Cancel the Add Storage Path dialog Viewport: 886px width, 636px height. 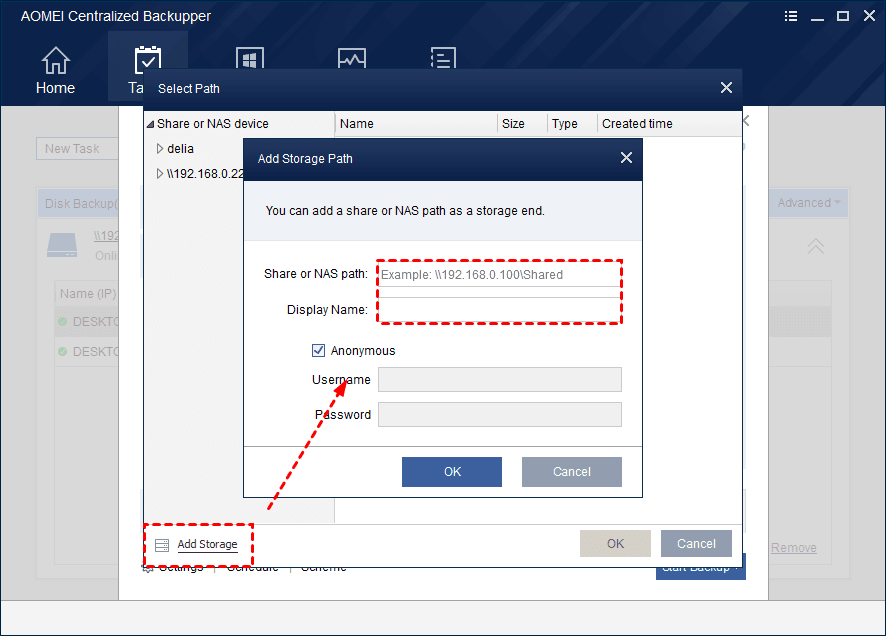(x=571, y=472)
